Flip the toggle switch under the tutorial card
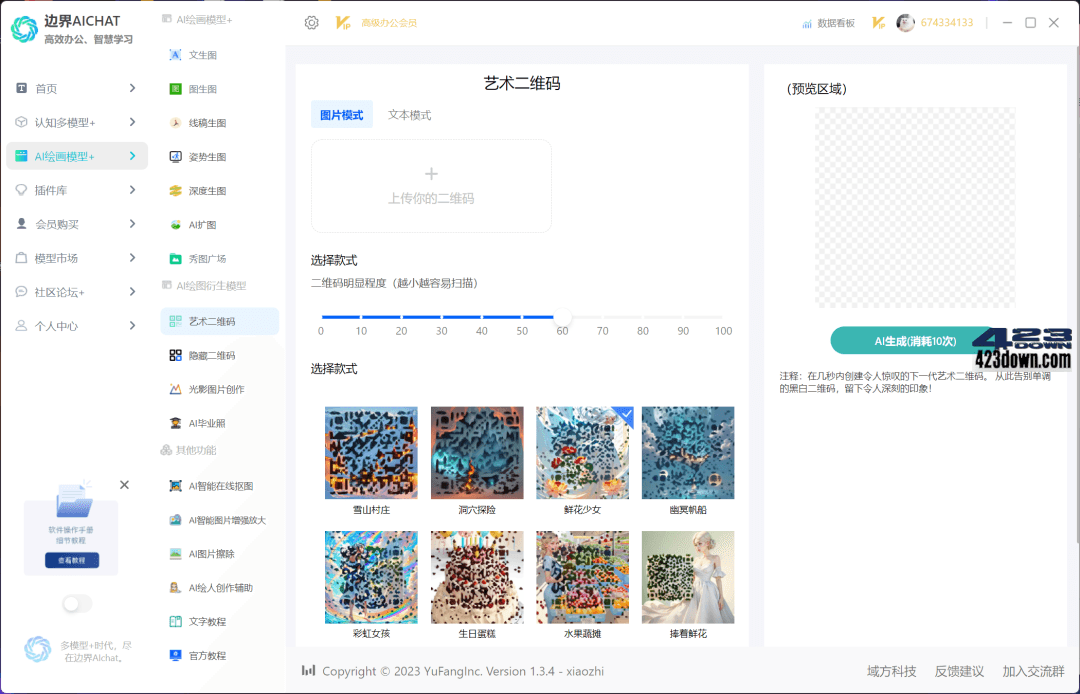Viewport: 1080px width, 694px height. click(76, 604)
